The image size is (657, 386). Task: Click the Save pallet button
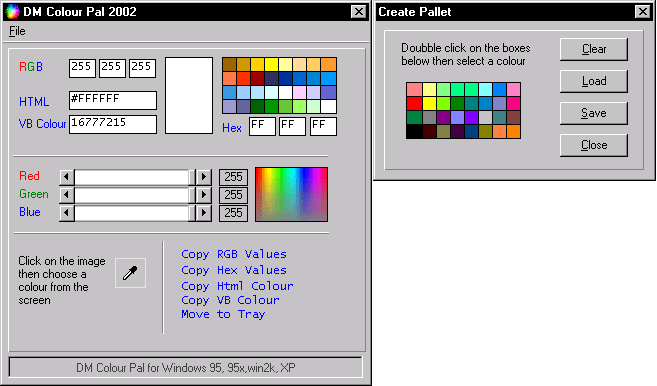tap(594, 113)
